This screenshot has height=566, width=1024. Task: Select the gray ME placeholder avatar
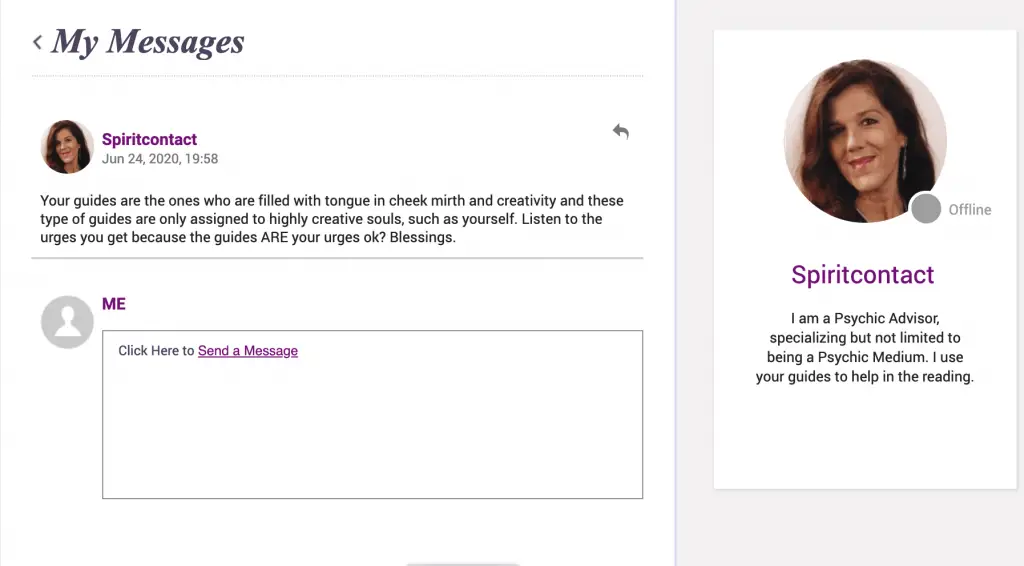pos(67,322)
